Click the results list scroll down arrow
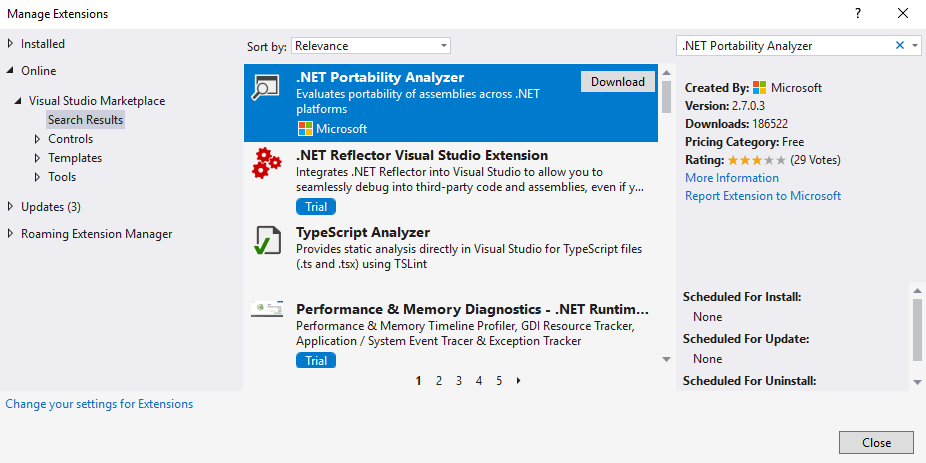926x463 pixels. tap(667, 359)
